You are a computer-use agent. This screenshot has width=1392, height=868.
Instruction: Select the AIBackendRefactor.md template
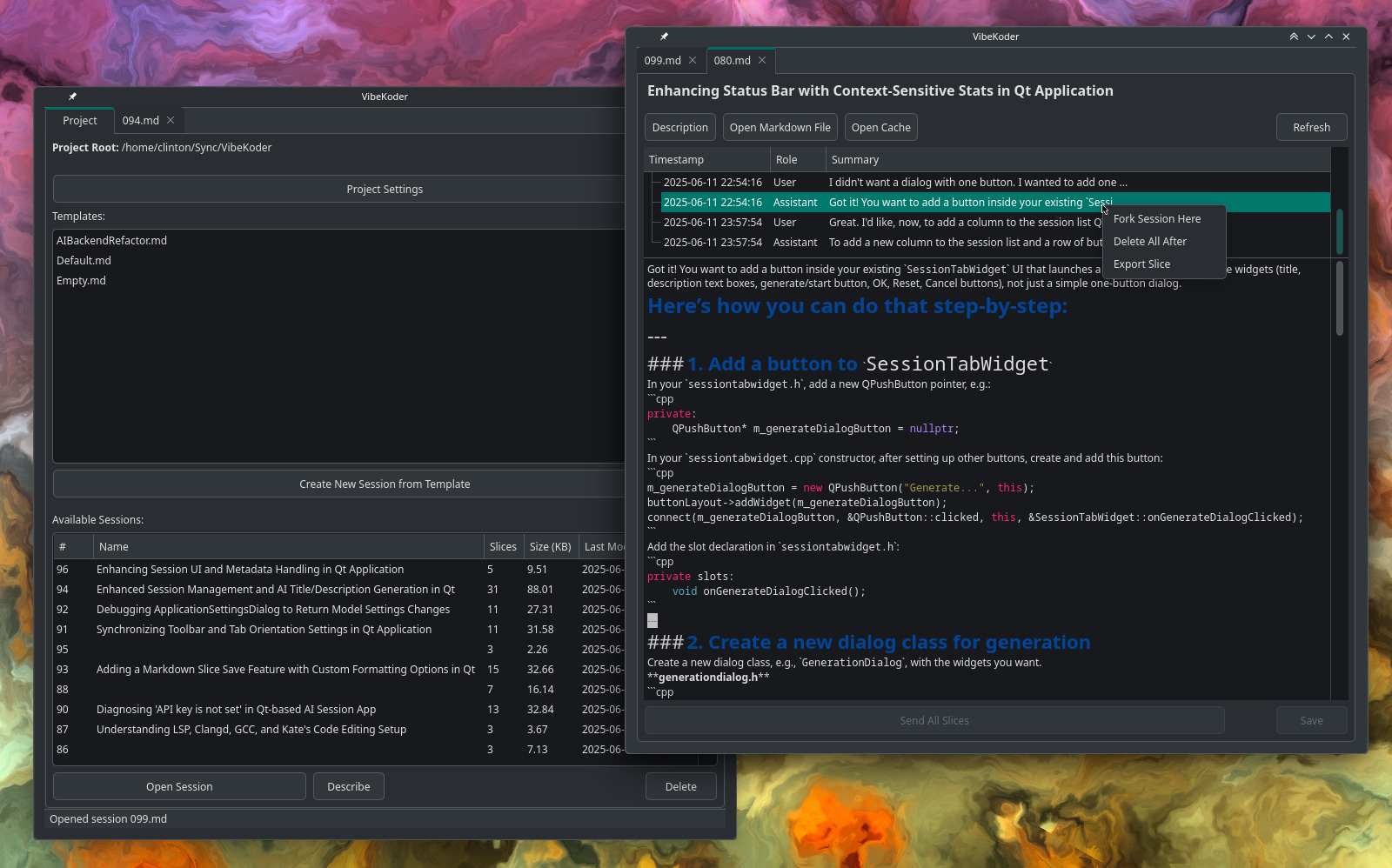111,241
